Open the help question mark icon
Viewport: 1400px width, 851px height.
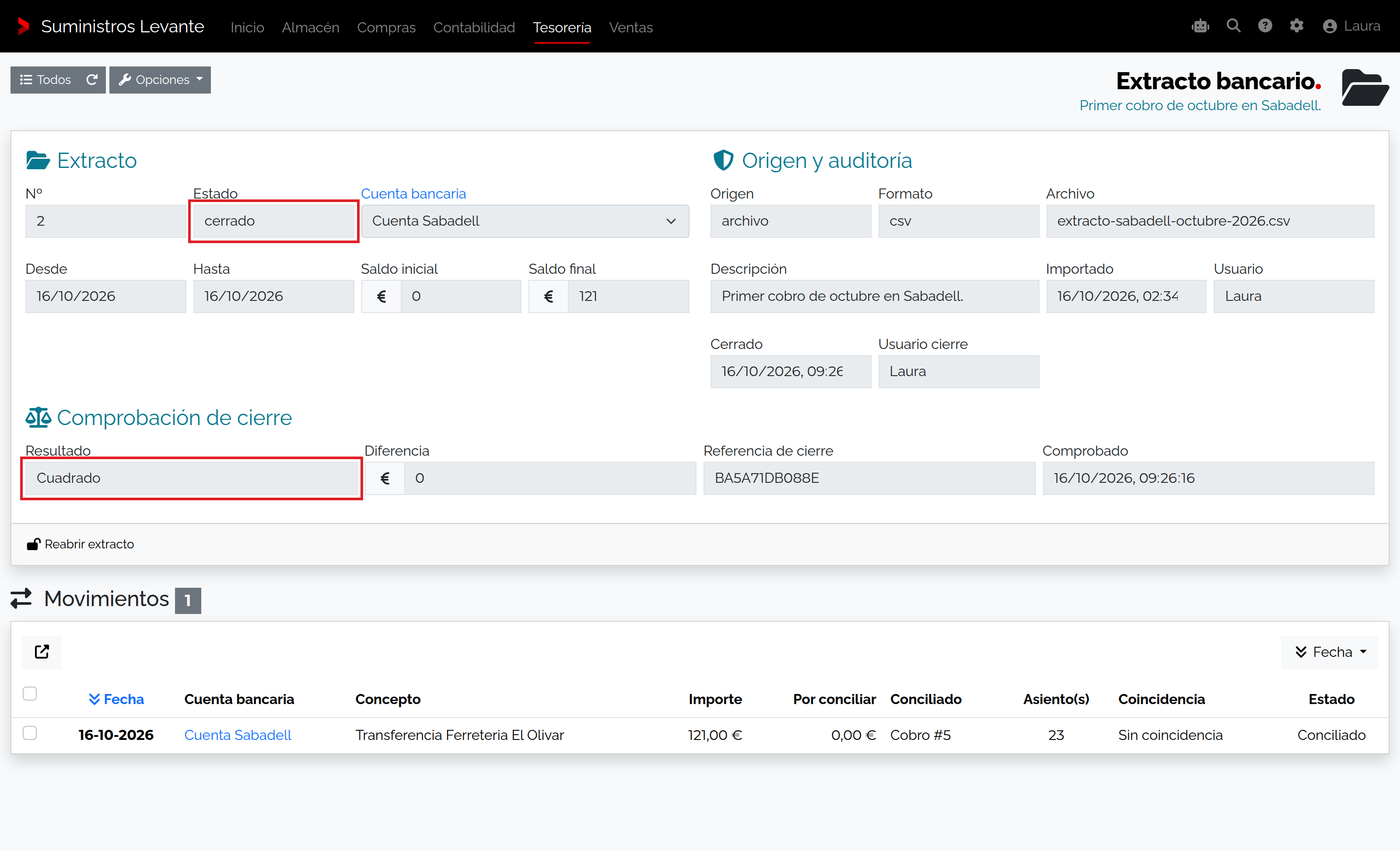[1265, 26]
